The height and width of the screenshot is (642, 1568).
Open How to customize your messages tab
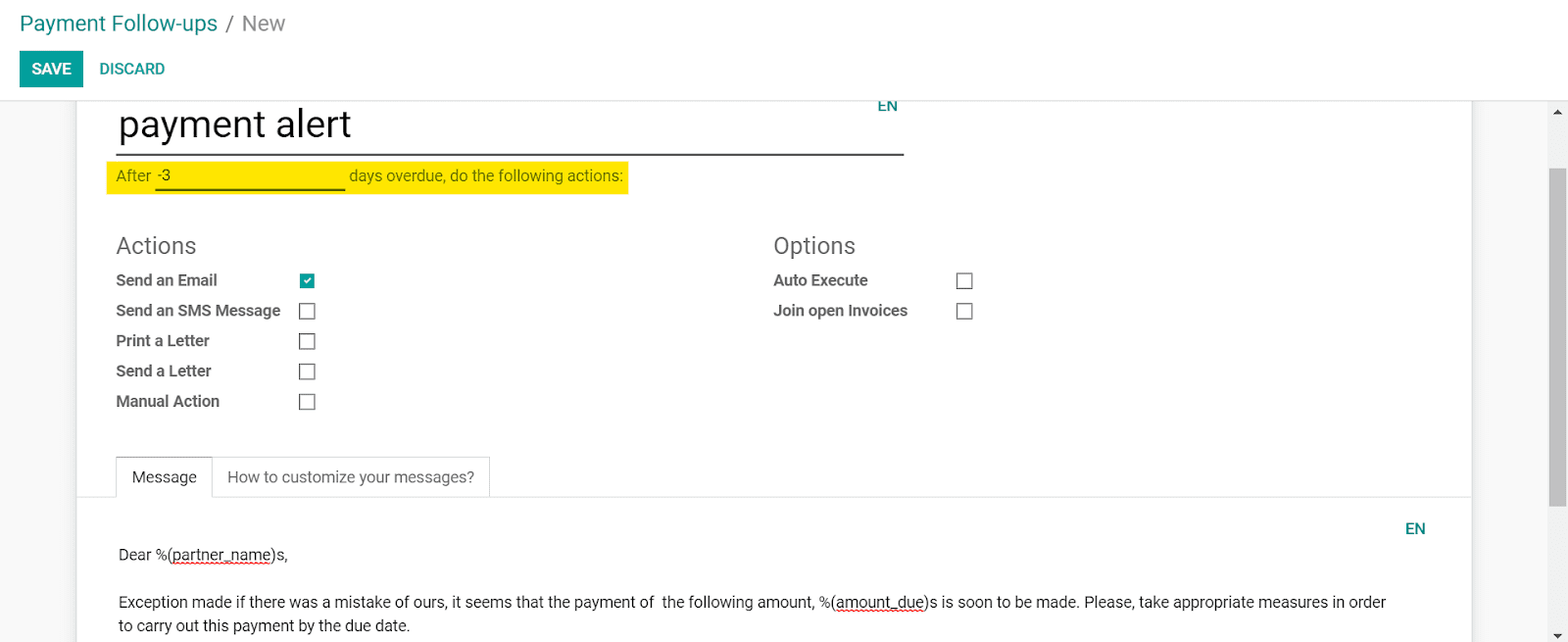[351, 477]
